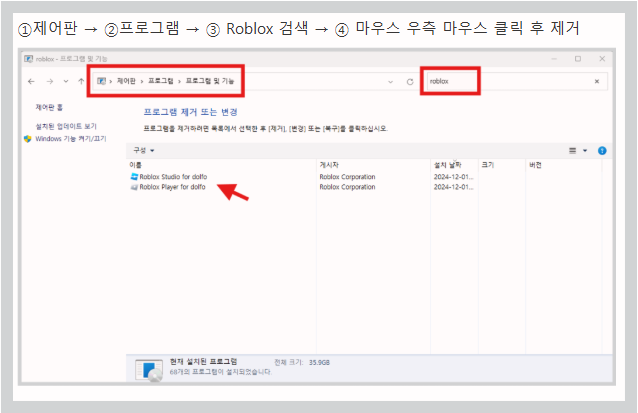Click the shield icon beside Windows 기능
Image resolution: width=638 pixels, height=413 pixels.
(x=28, y=139)
